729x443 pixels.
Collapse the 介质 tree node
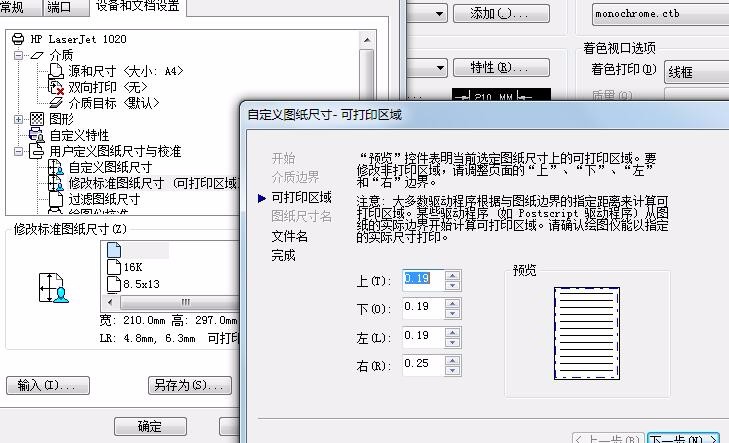click(x=18, y=55)
